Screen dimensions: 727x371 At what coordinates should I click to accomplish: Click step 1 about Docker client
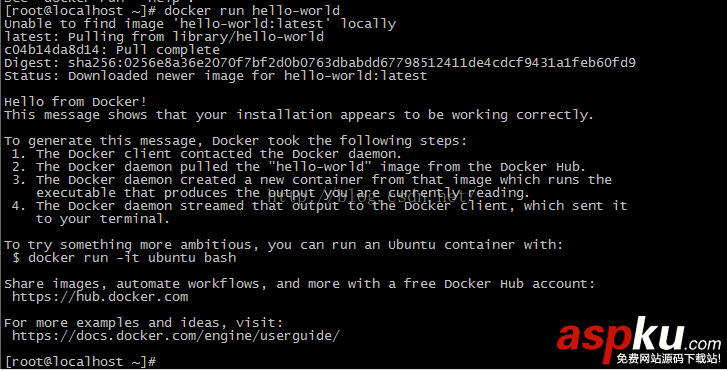point(207,154)
